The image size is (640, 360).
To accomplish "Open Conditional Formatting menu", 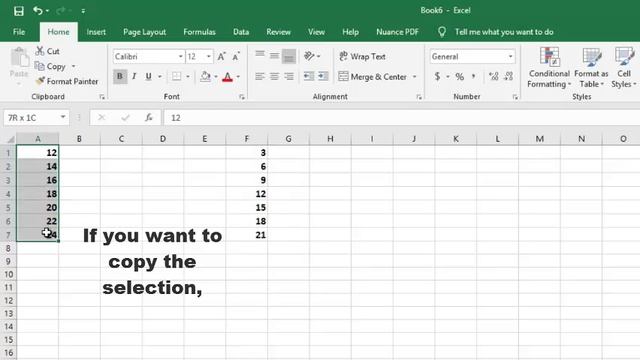I will (x=549, y=68).
